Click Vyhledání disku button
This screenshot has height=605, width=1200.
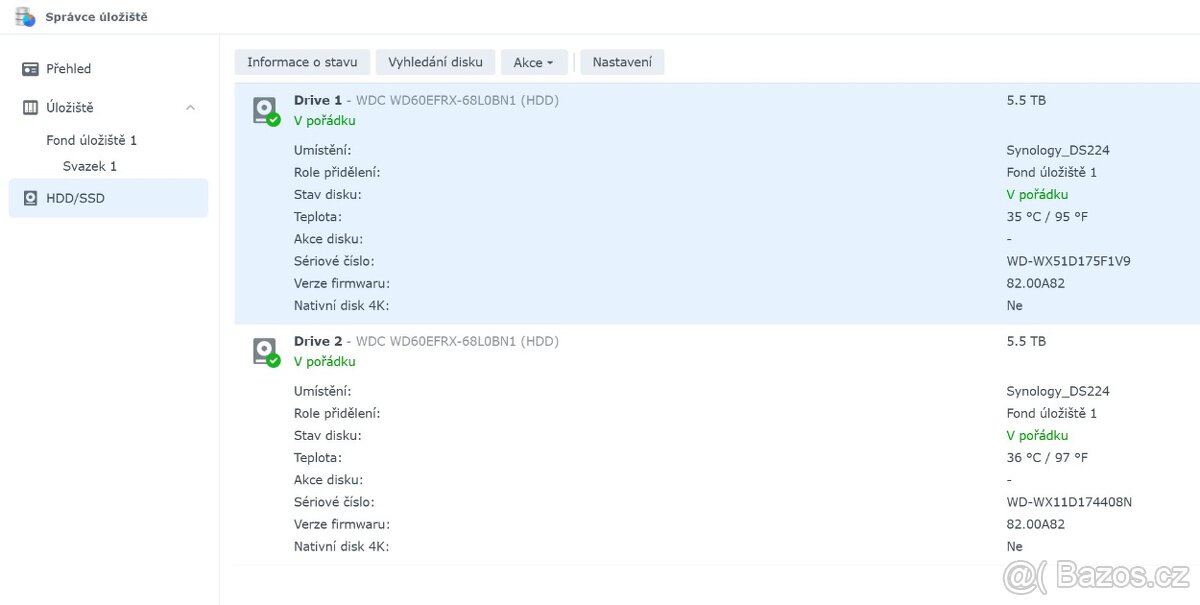click(x=435, y=62)
